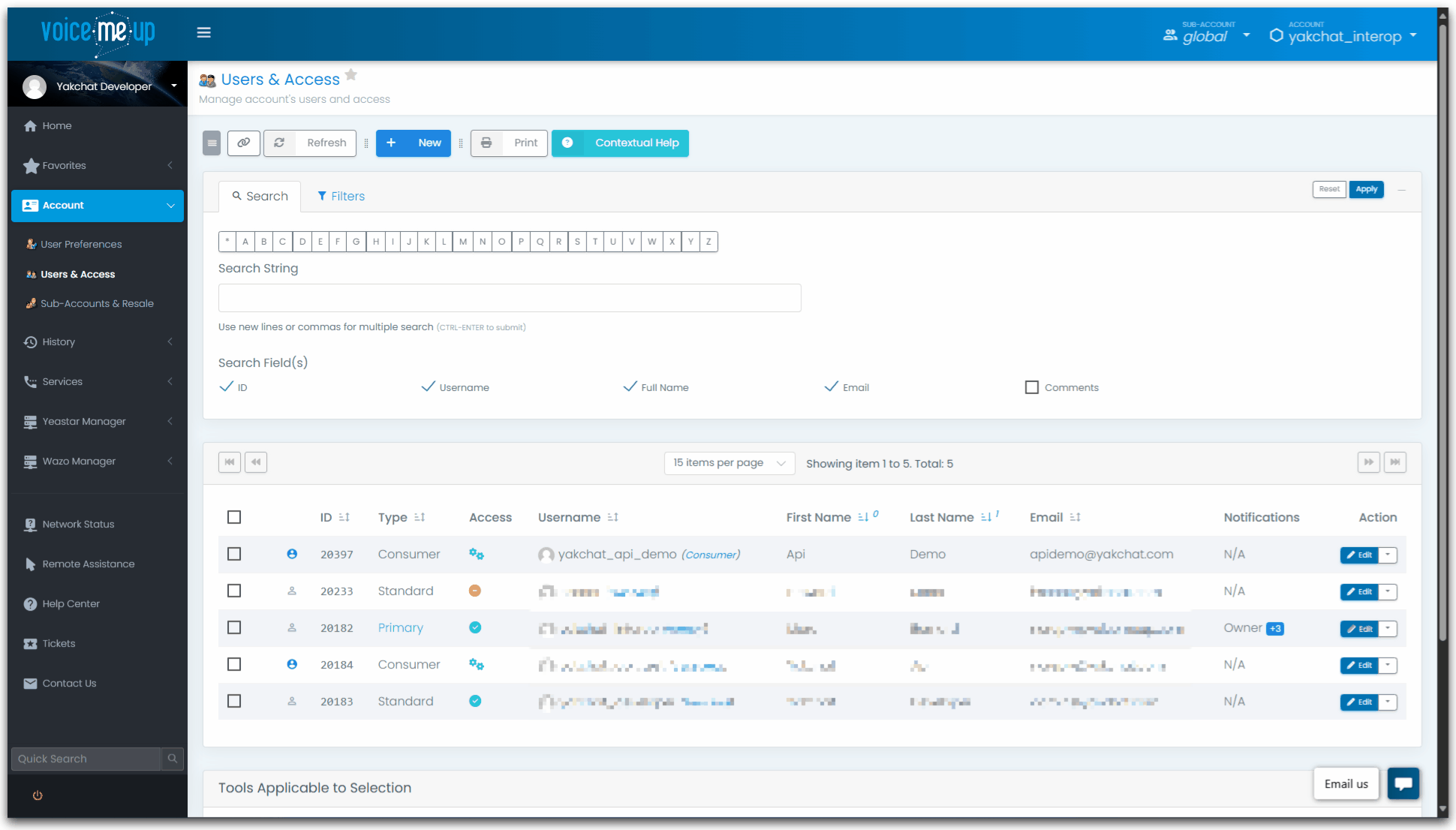Go to previous page of results
This screenshot has height=830, width=1456.
(256, 462)
